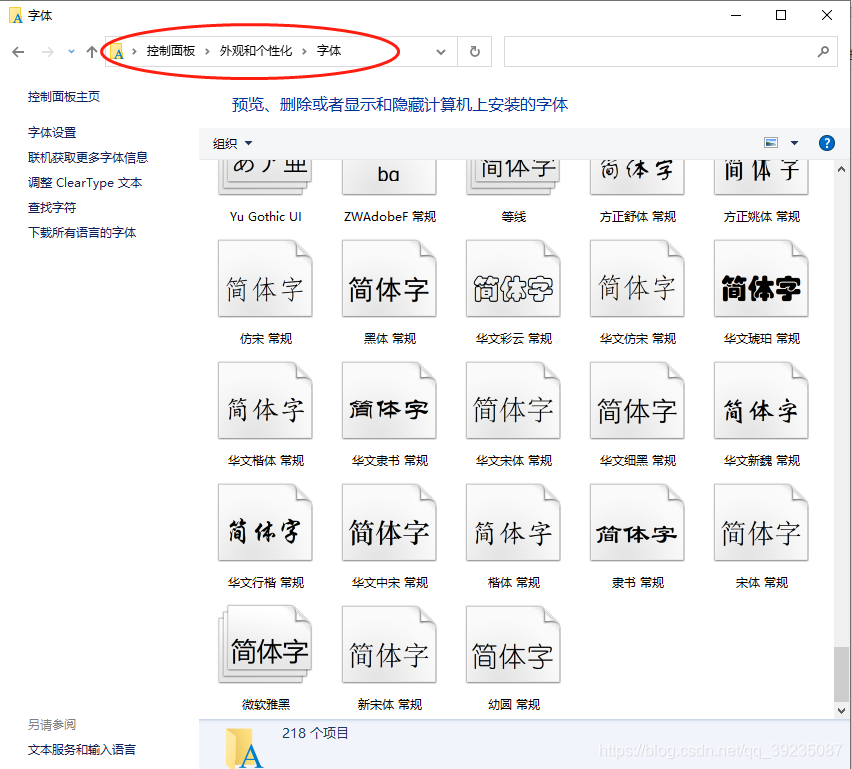Open 联机获取更多字体信息 link
The width and height of the screenshot is (852, 769).
pos(88,158)
